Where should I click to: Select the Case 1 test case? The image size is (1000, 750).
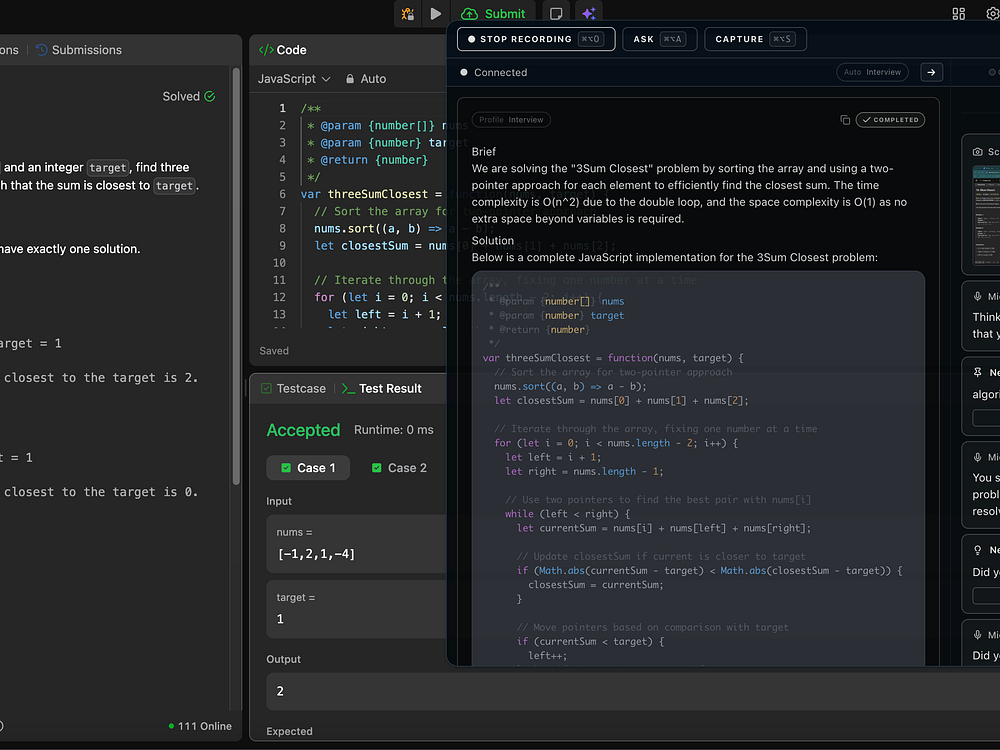(309, 468)
